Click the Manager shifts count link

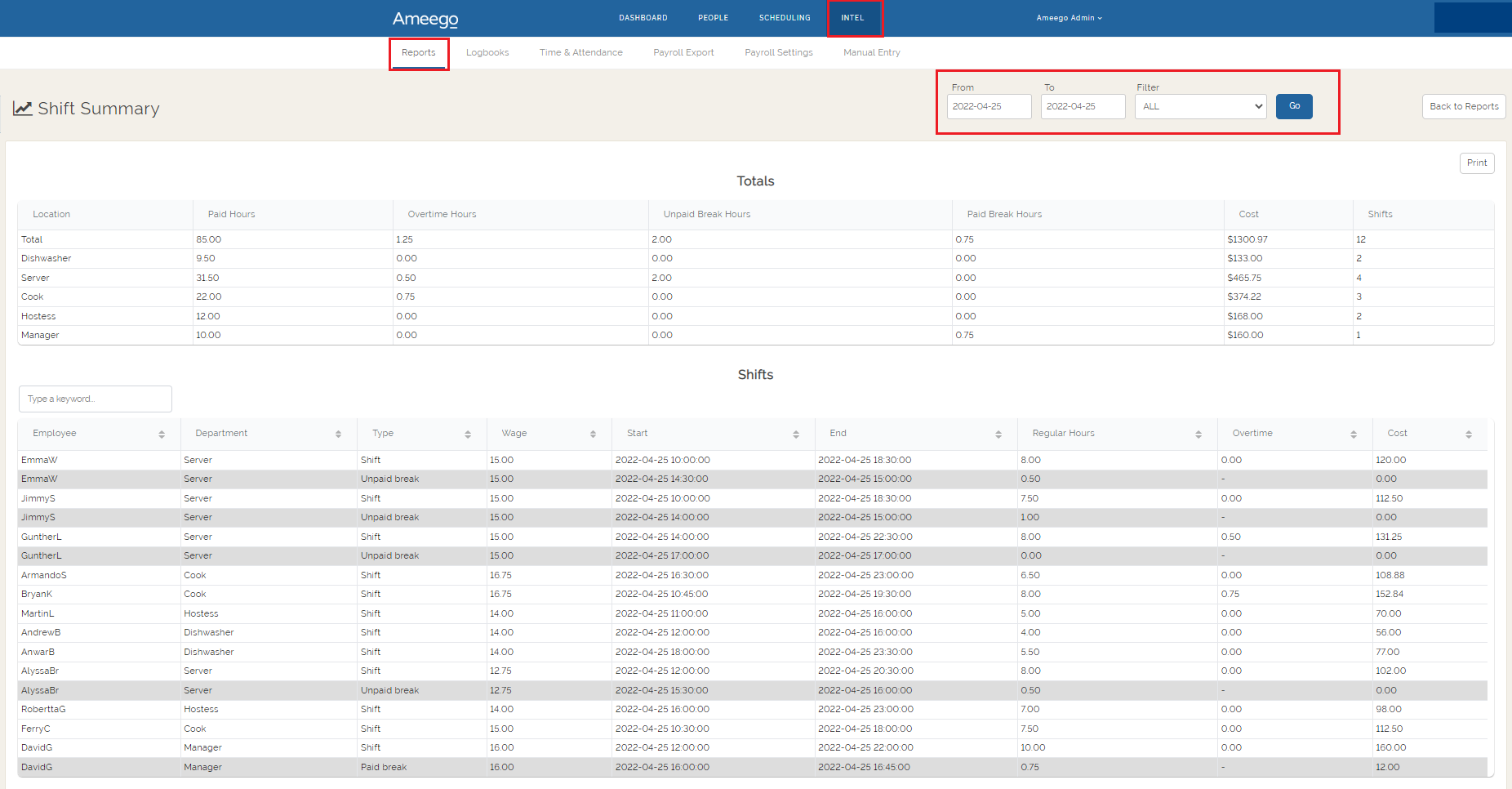(x=1358, y=335)
